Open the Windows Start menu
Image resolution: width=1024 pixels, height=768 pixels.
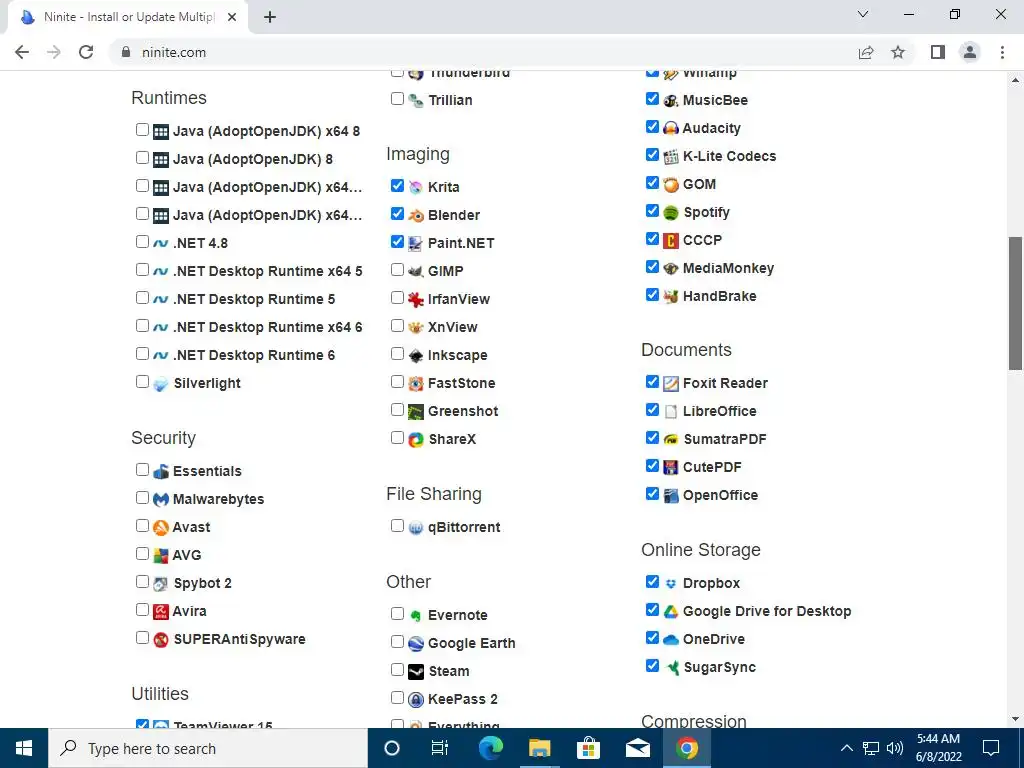coord(24,748)
